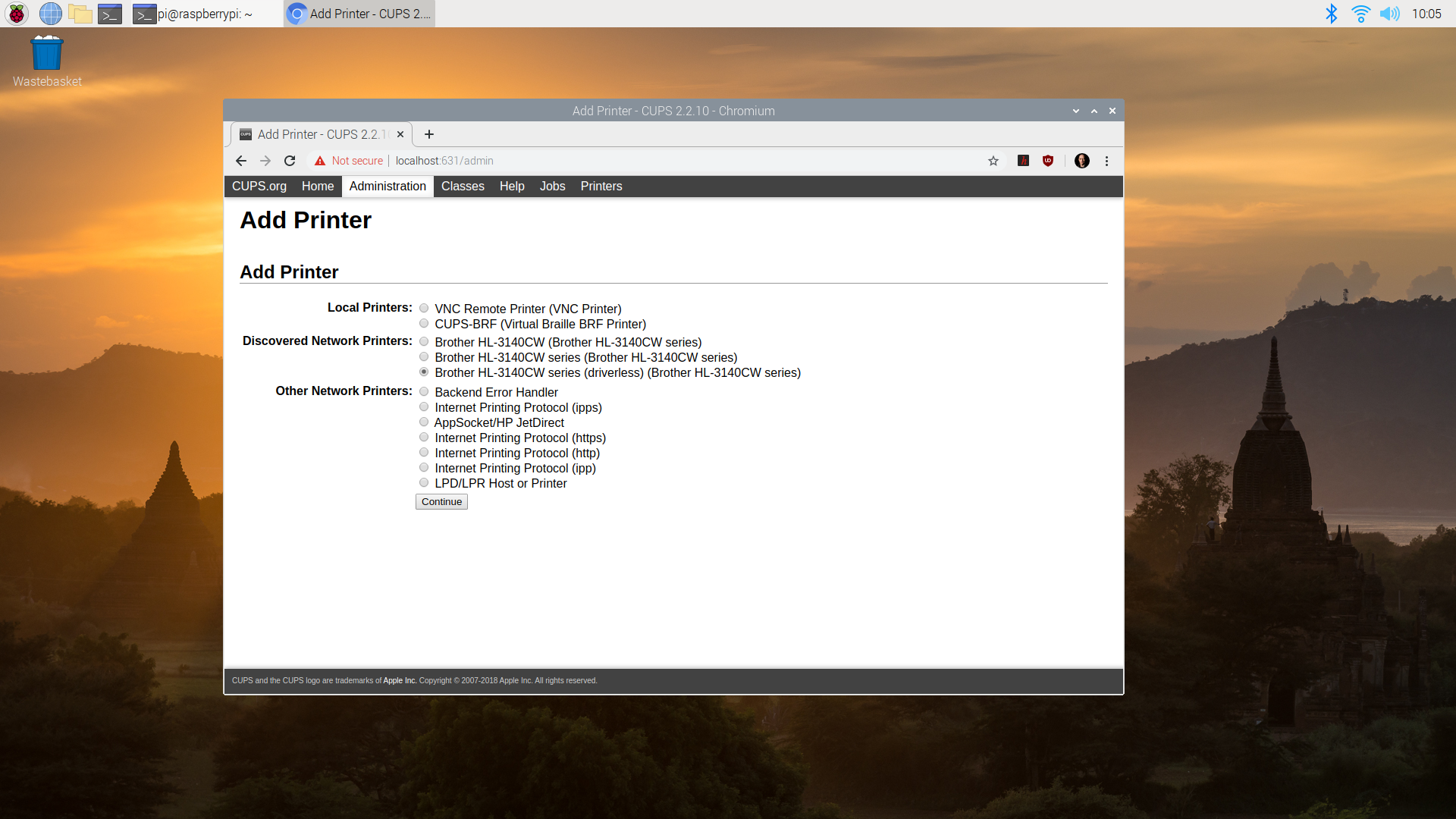The width and height of the screenshot is (1456, 819).
Task: Follow the Apple Inc. footer link
Action: (x=399, y=680)
